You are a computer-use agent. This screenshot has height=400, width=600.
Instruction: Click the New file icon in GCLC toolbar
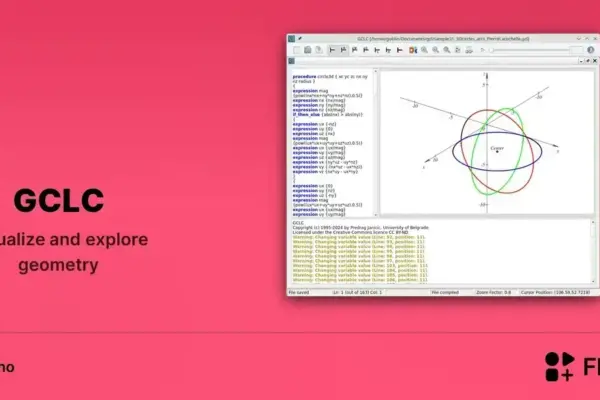point(297,50)
